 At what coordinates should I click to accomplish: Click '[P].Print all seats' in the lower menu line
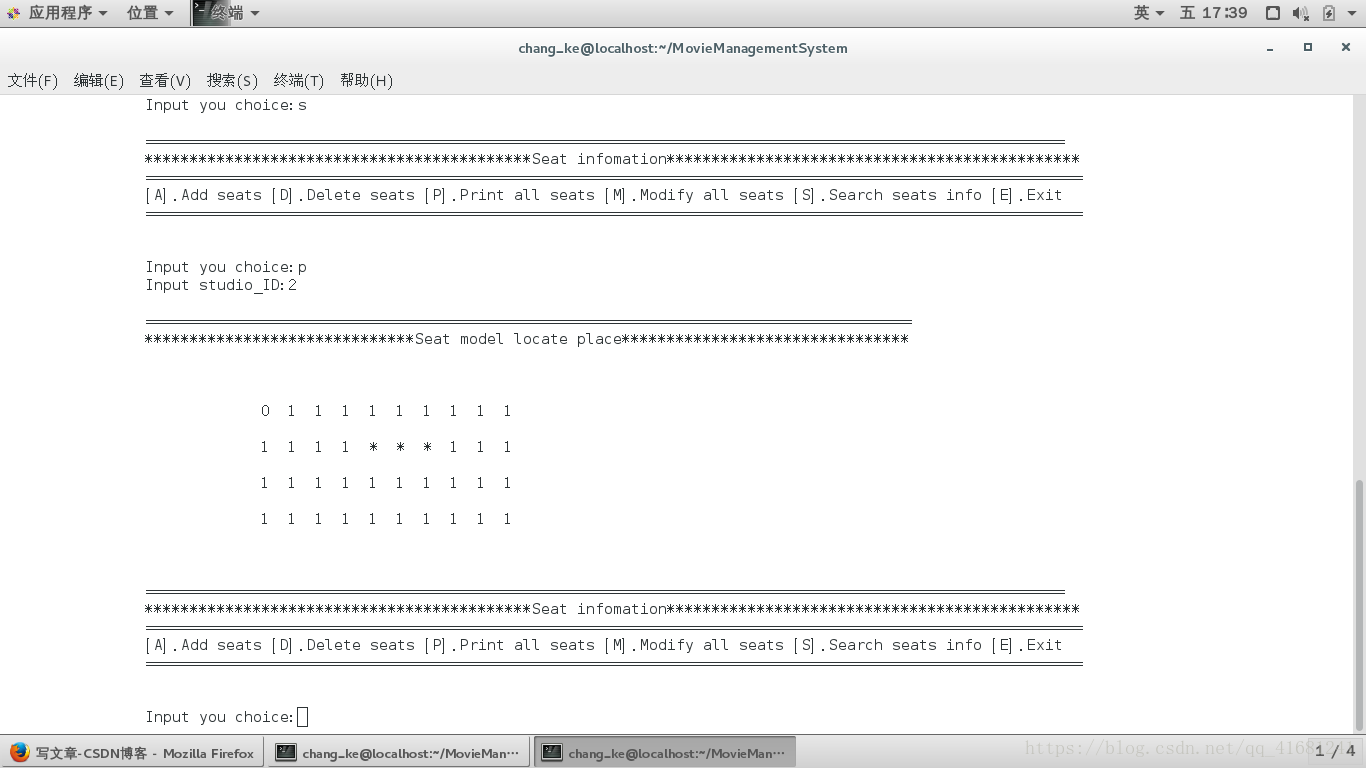pos(509,645)
